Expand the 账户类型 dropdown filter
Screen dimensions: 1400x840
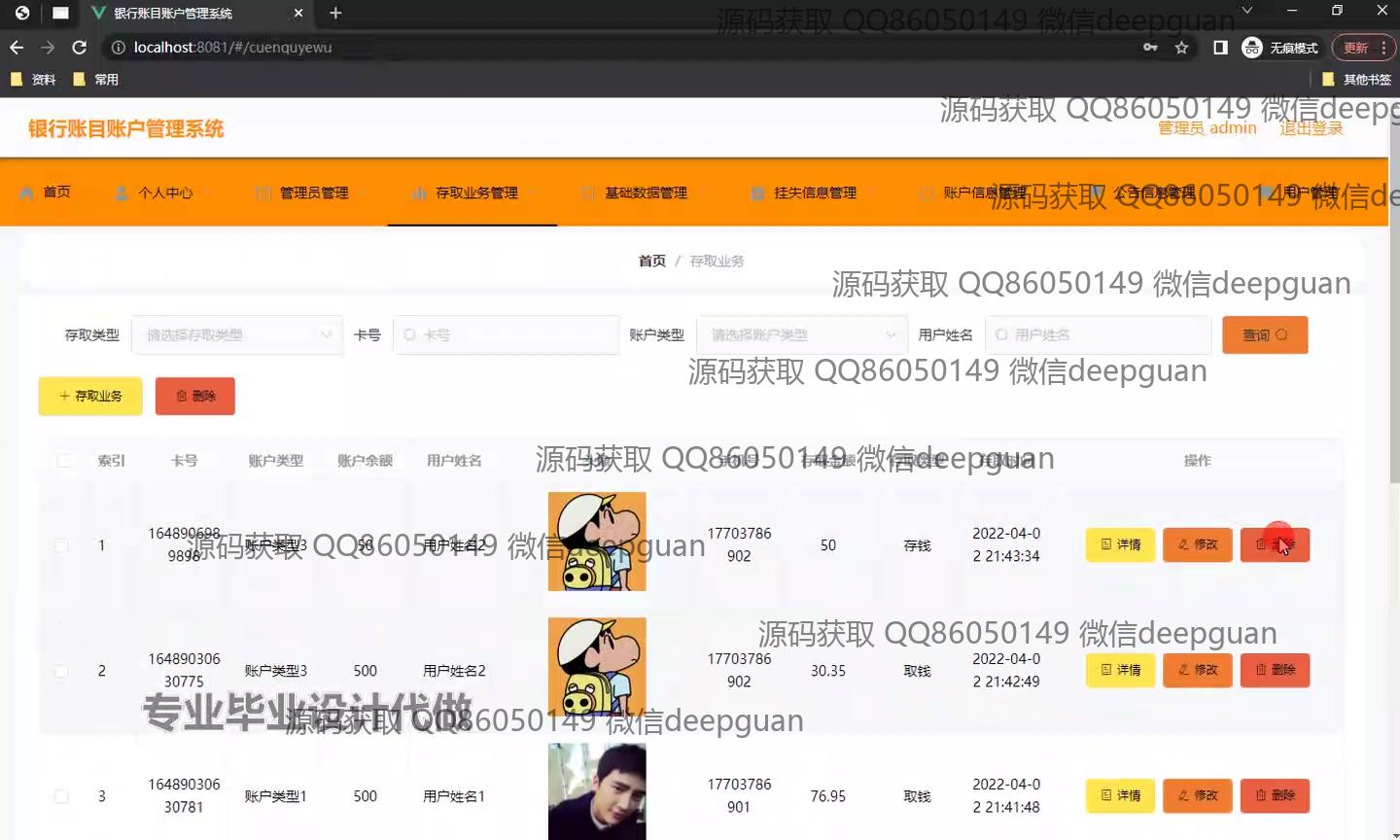pyautogui.click(x=802, y=334)
